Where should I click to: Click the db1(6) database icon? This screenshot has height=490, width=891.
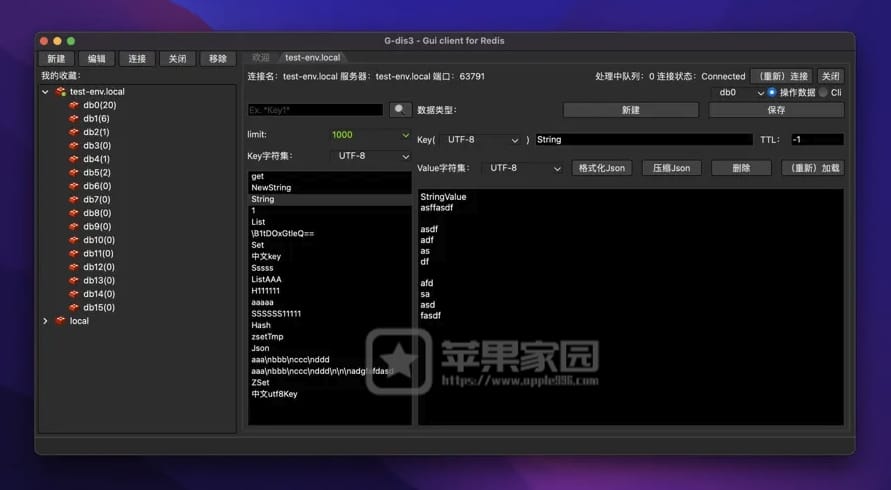pyautogui.click(x=73, y=119)
